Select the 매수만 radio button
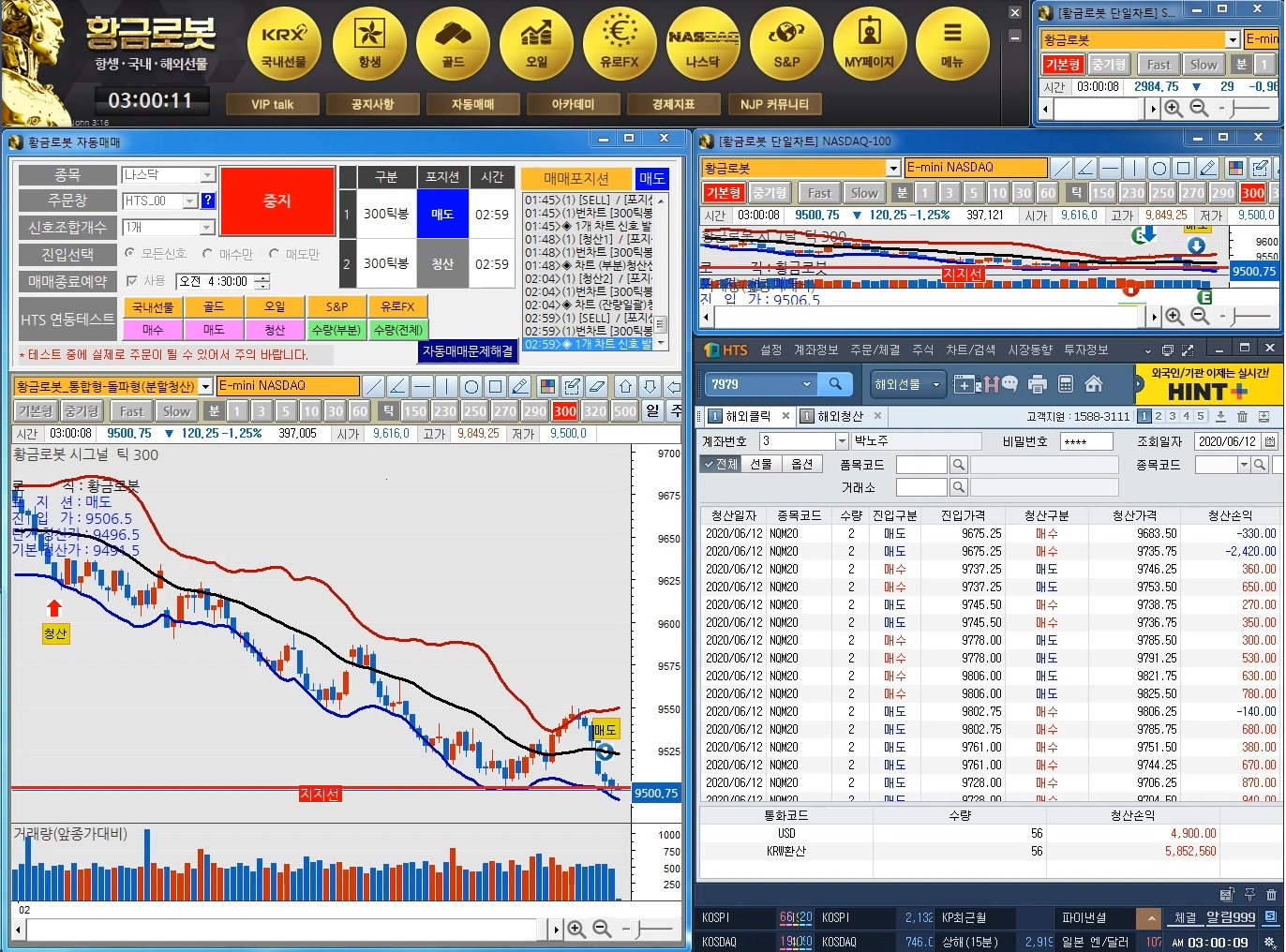1286x952 pixels. [208, 254]
